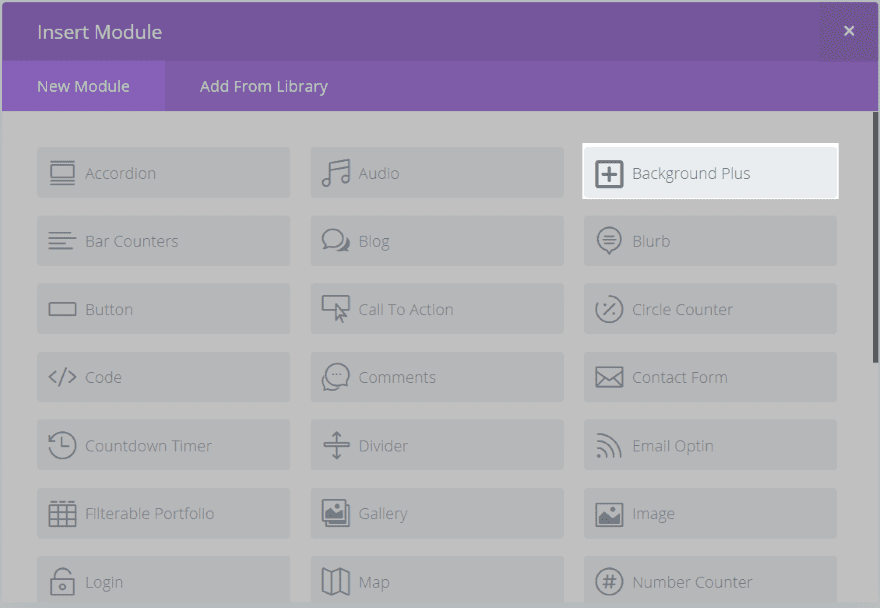This screenshot has height=608, width=880.
Task: Add the Call To Action module
Action: click(437, 310)
